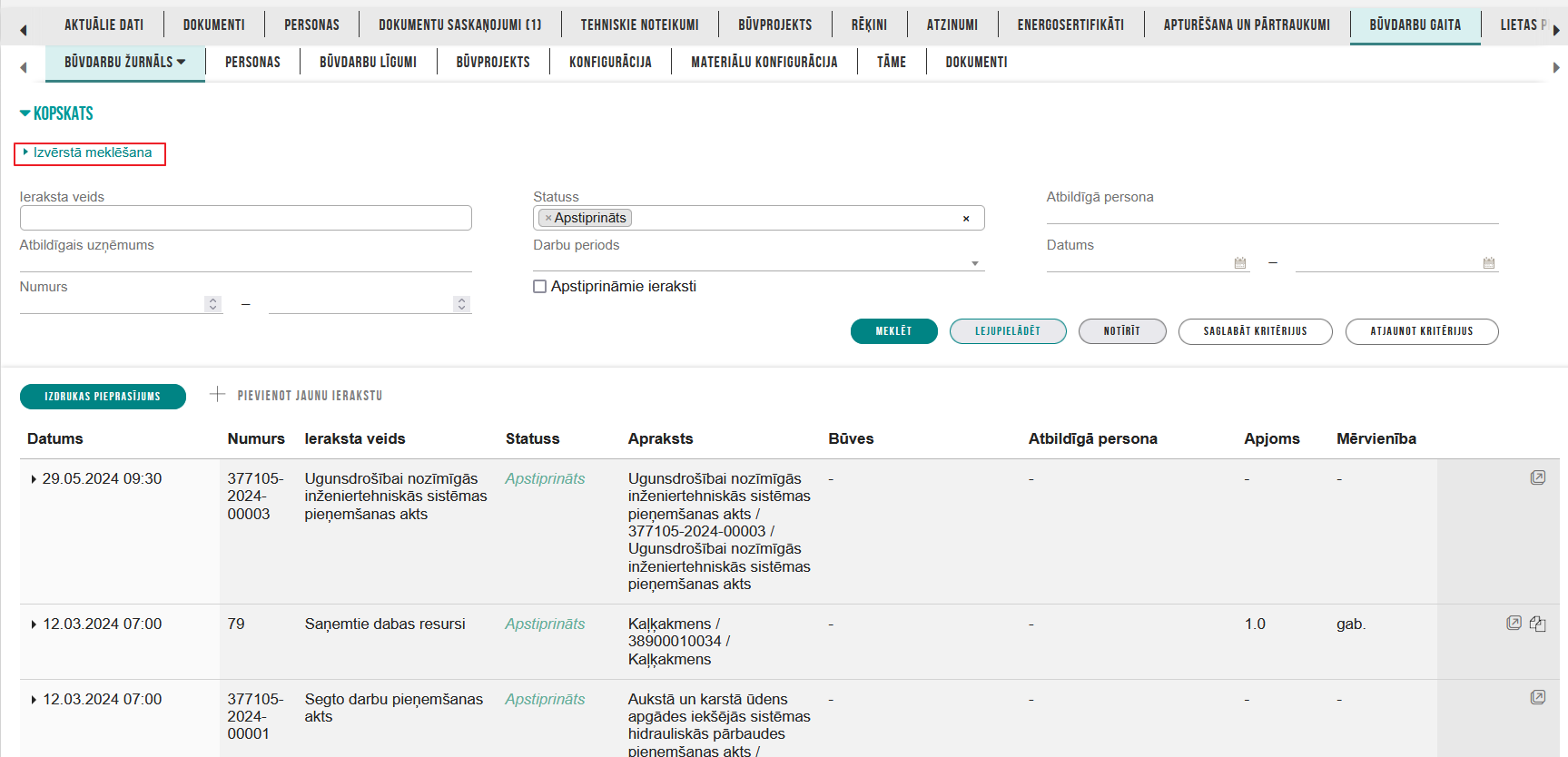
Task: Open the Konfigurācija sub-tab
Action: 610,62
